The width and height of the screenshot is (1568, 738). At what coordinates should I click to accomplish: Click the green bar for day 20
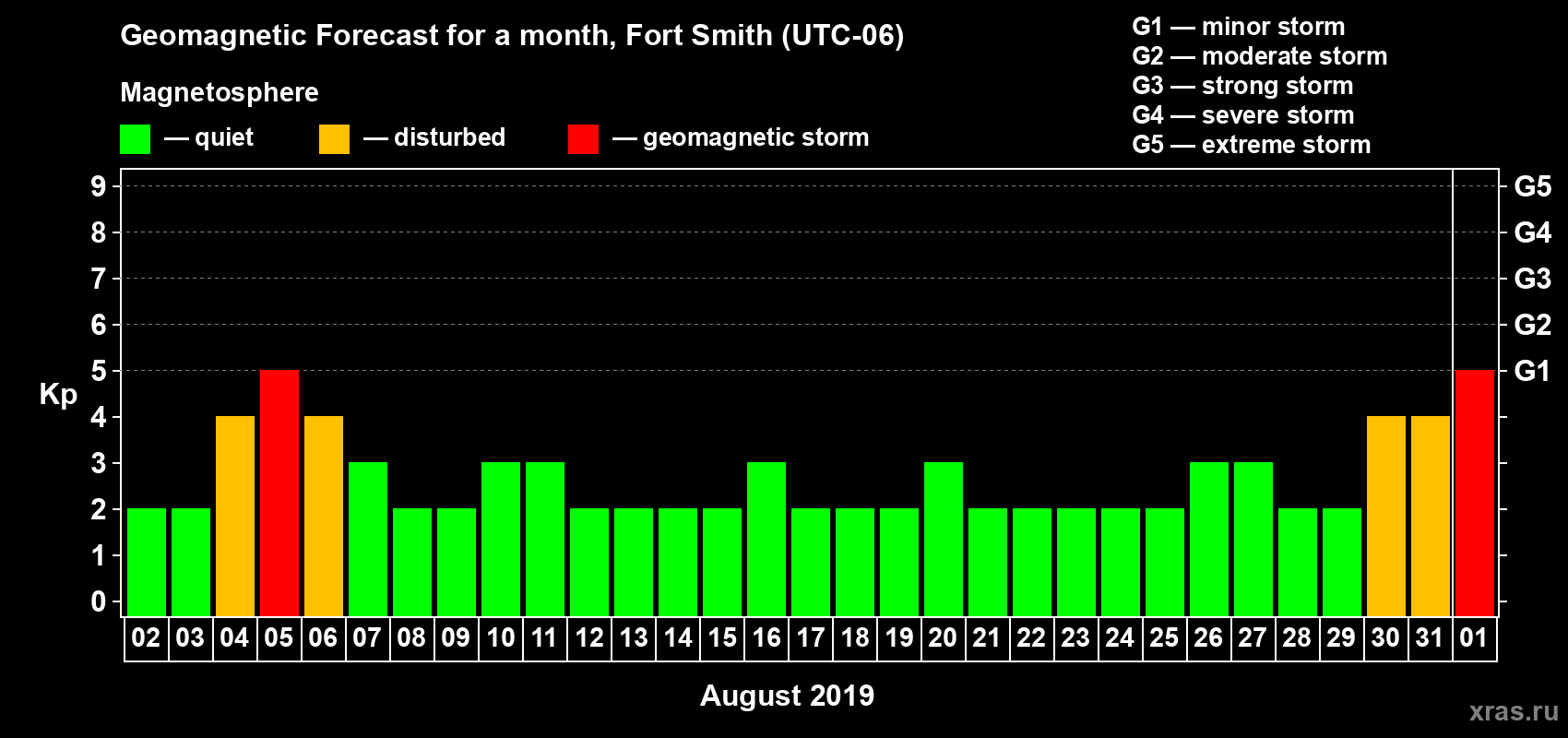tap(944, 539)
